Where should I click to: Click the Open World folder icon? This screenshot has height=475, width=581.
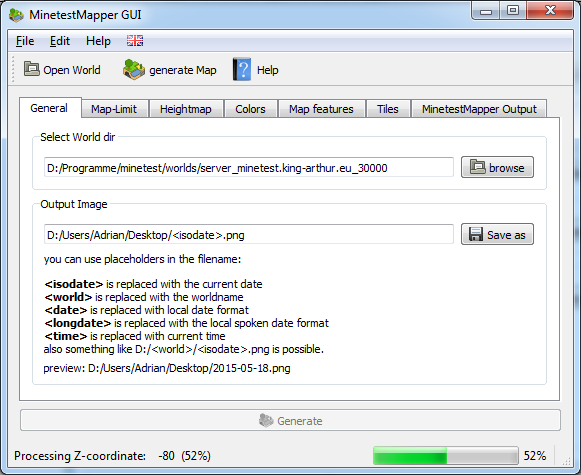pyautogui.click(x=31, y=69)
